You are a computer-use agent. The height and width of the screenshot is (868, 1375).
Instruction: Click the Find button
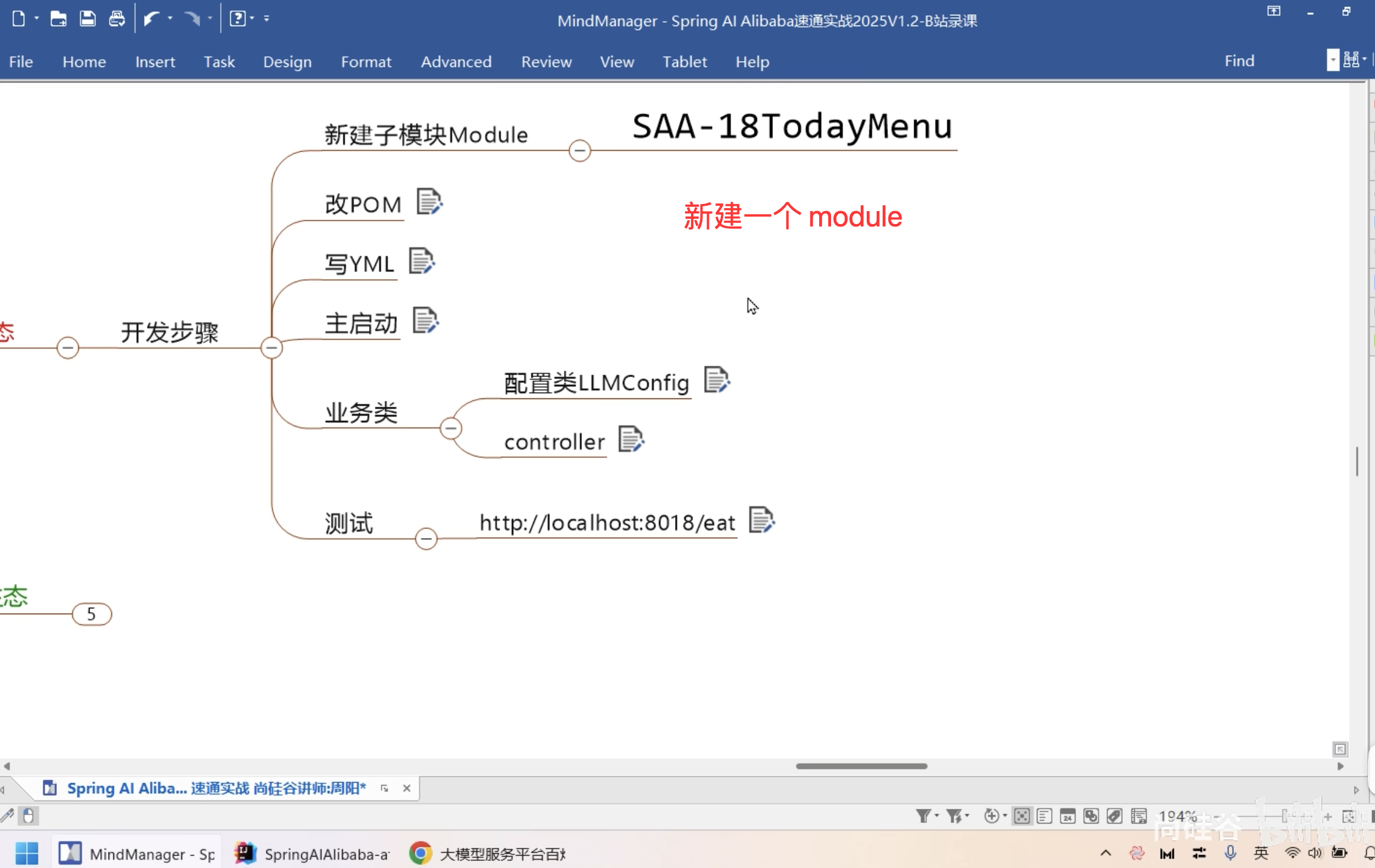[1239, 60]
